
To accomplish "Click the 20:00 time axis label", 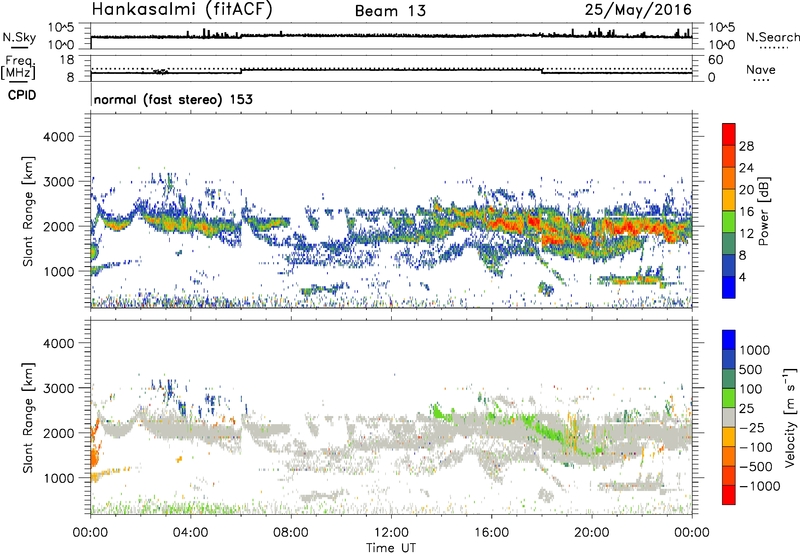I will [591, 533].
